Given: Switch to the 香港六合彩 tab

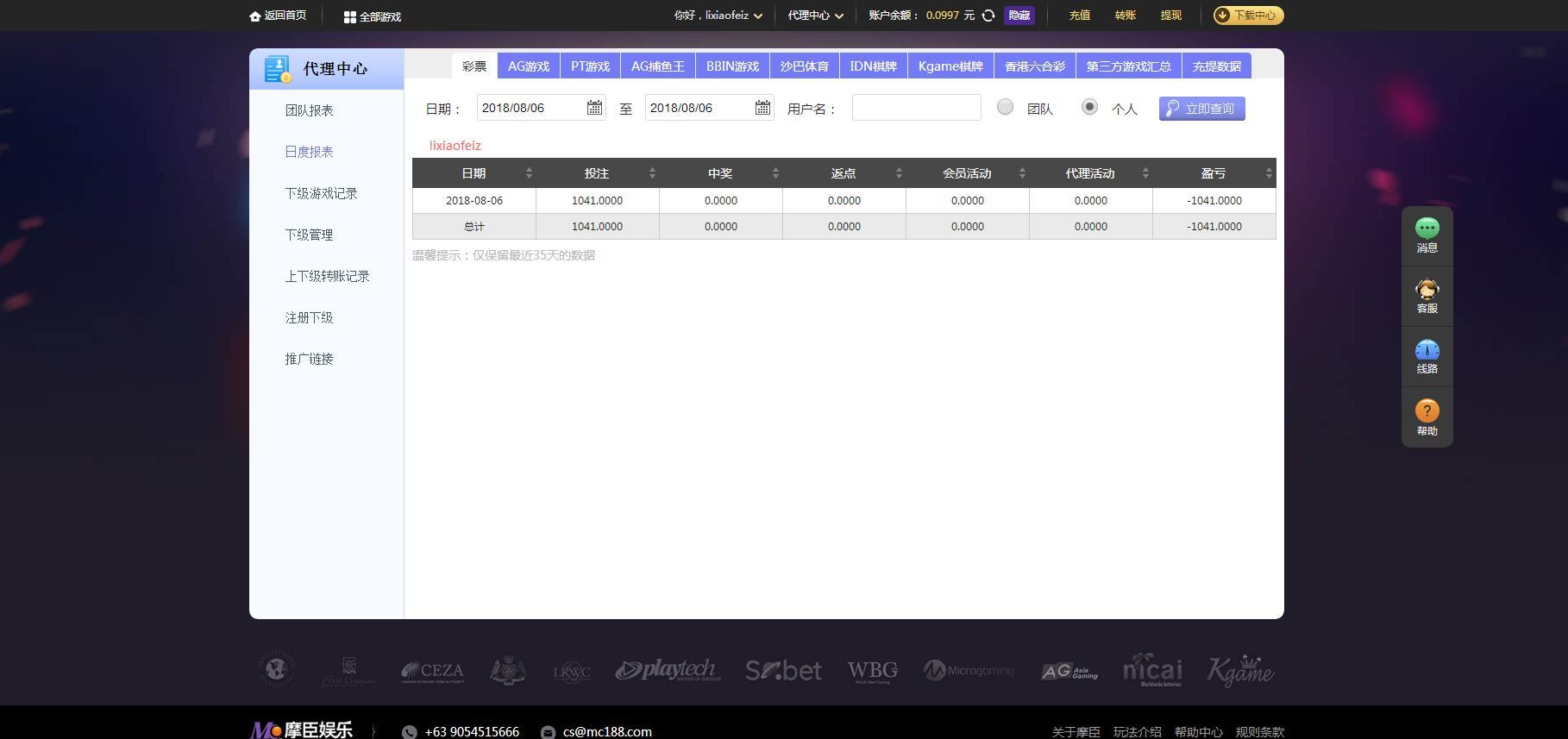Looking at the screenshot, I should [1034, 66].
